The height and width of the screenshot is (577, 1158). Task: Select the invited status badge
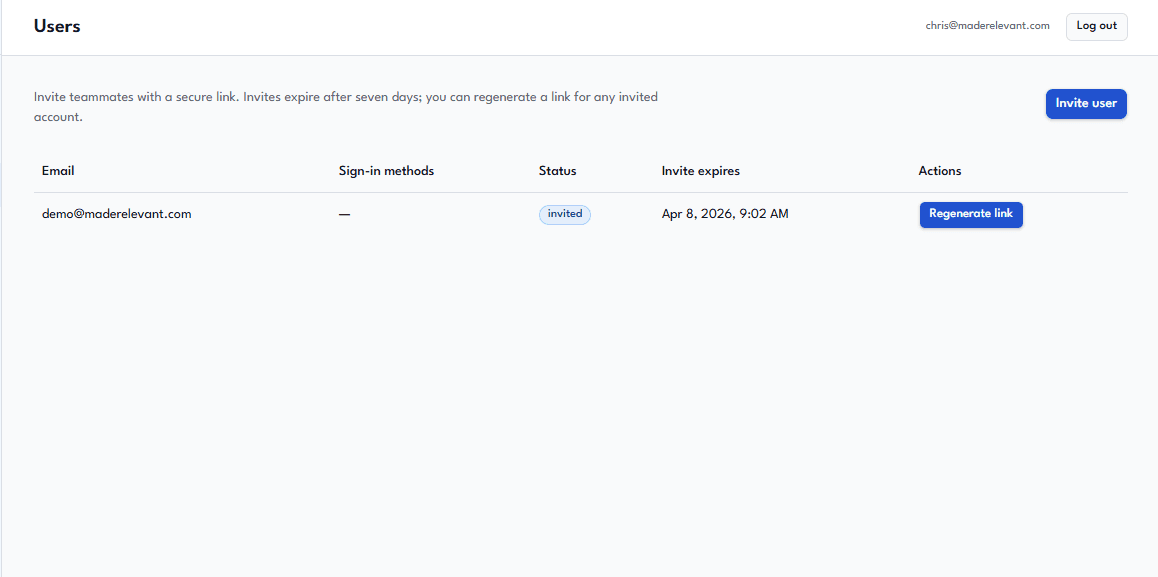(564, 214)
